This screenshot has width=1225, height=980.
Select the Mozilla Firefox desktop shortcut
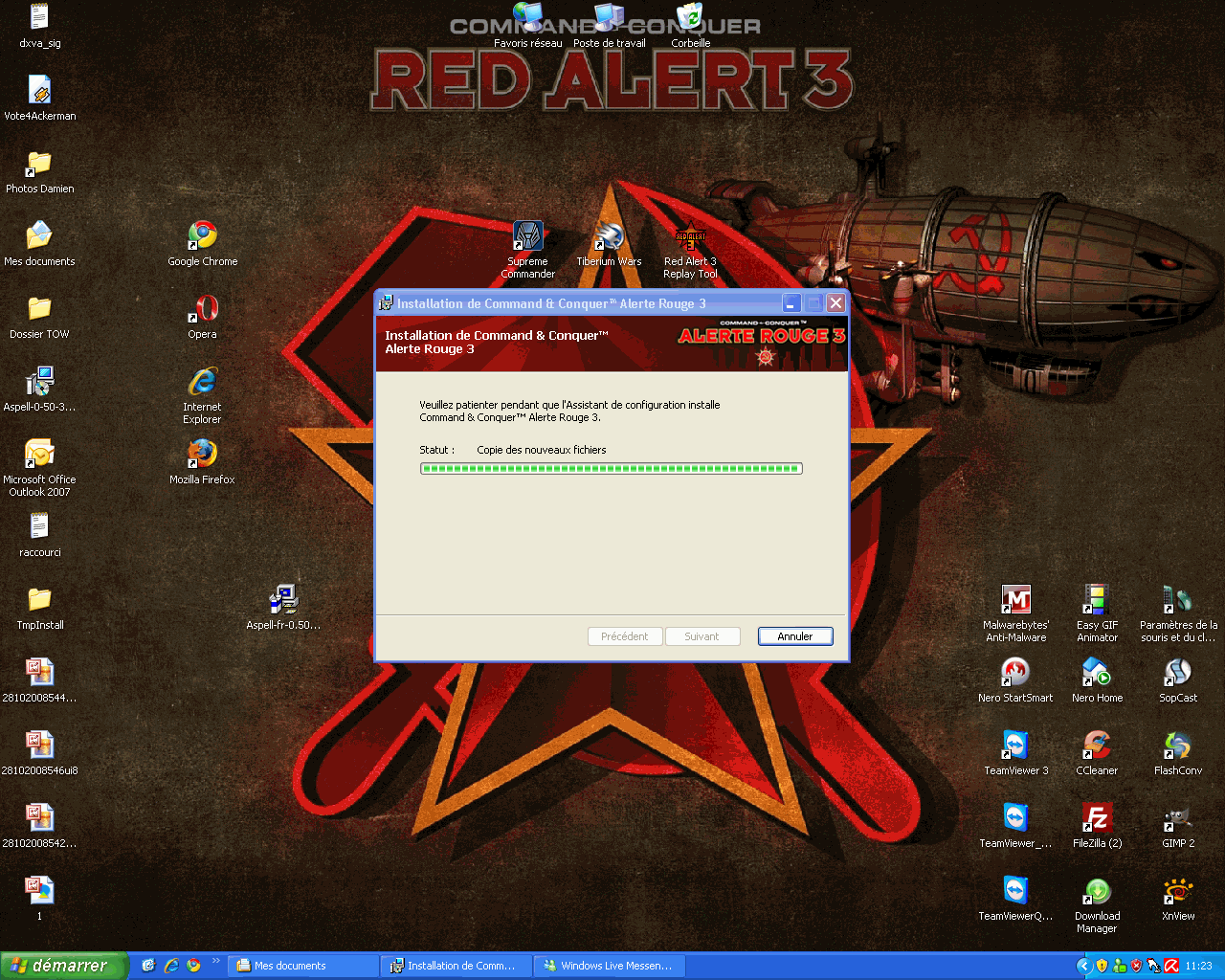[x=202, y=462]
